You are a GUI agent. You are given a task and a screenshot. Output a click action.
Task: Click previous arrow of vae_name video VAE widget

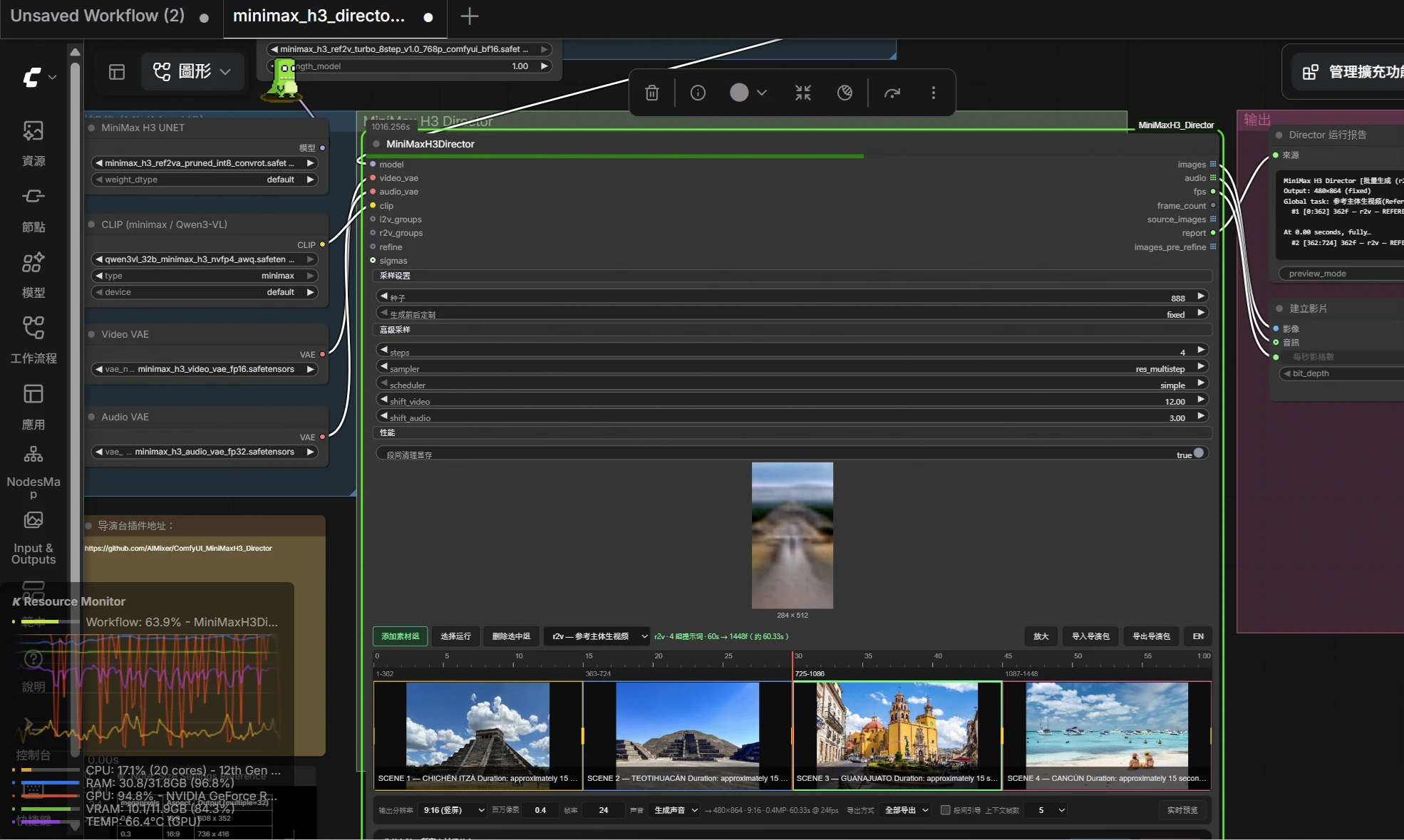click(98, 369)
